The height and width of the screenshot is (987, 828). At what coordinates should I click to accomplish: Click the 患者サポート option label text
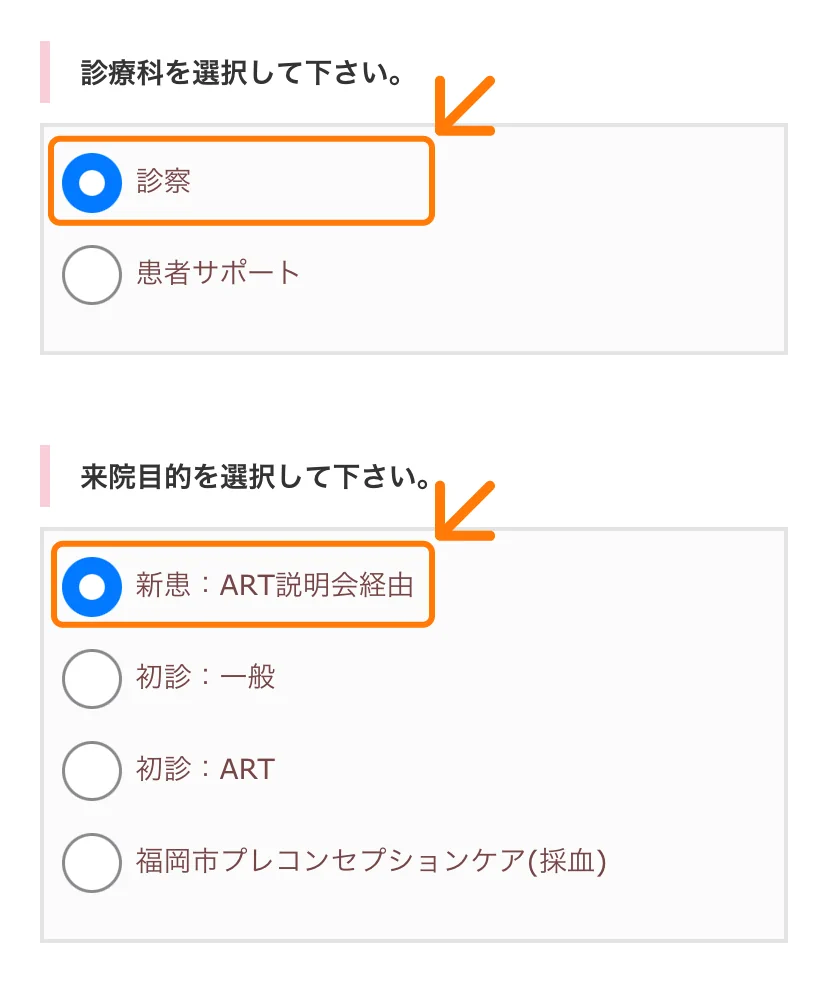pos(218,273)
